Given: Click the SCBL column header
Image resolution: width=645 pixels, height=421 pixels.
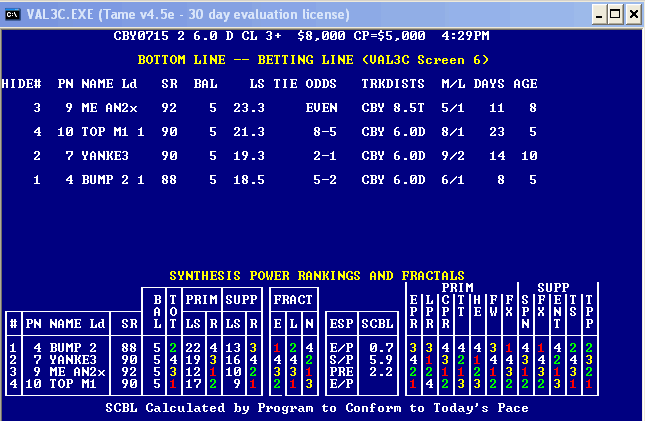Looking at the screenshot, I should click(x=377, y=324).
